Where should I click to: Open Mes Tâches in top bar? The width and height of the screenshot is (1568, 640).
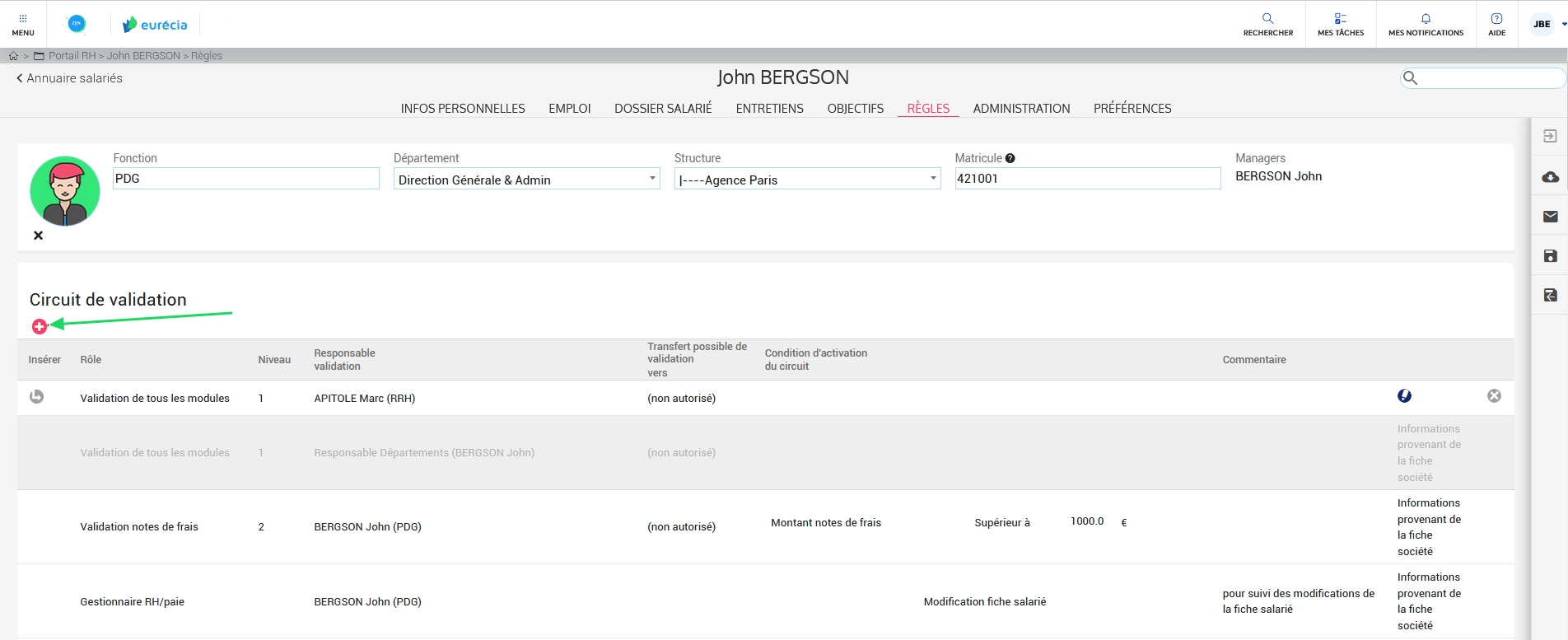(x=1340, y=24)
